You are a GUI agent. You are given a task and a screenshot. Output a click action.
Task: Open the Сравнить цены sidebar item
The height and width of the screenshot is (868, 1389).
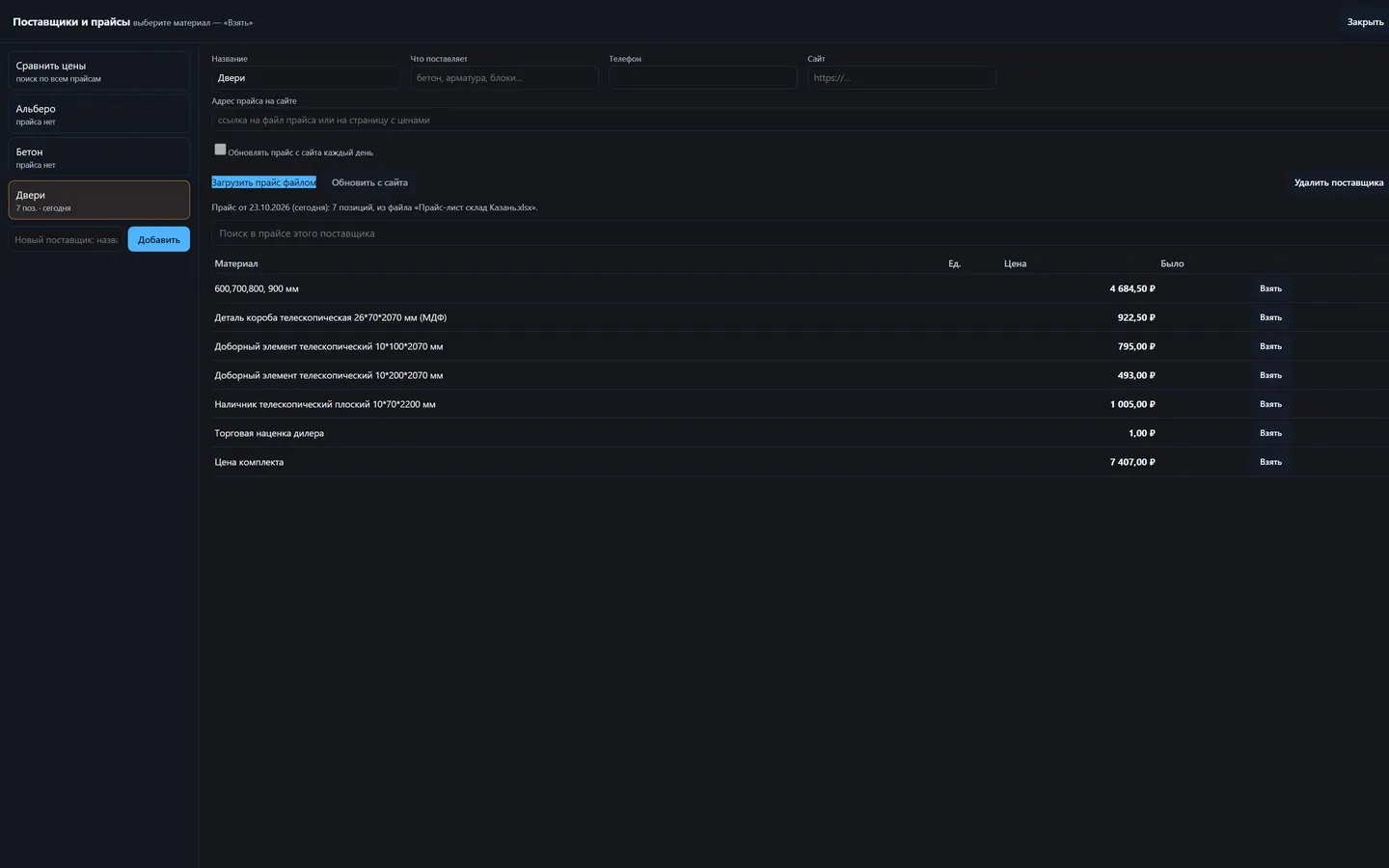coord(99,71)
